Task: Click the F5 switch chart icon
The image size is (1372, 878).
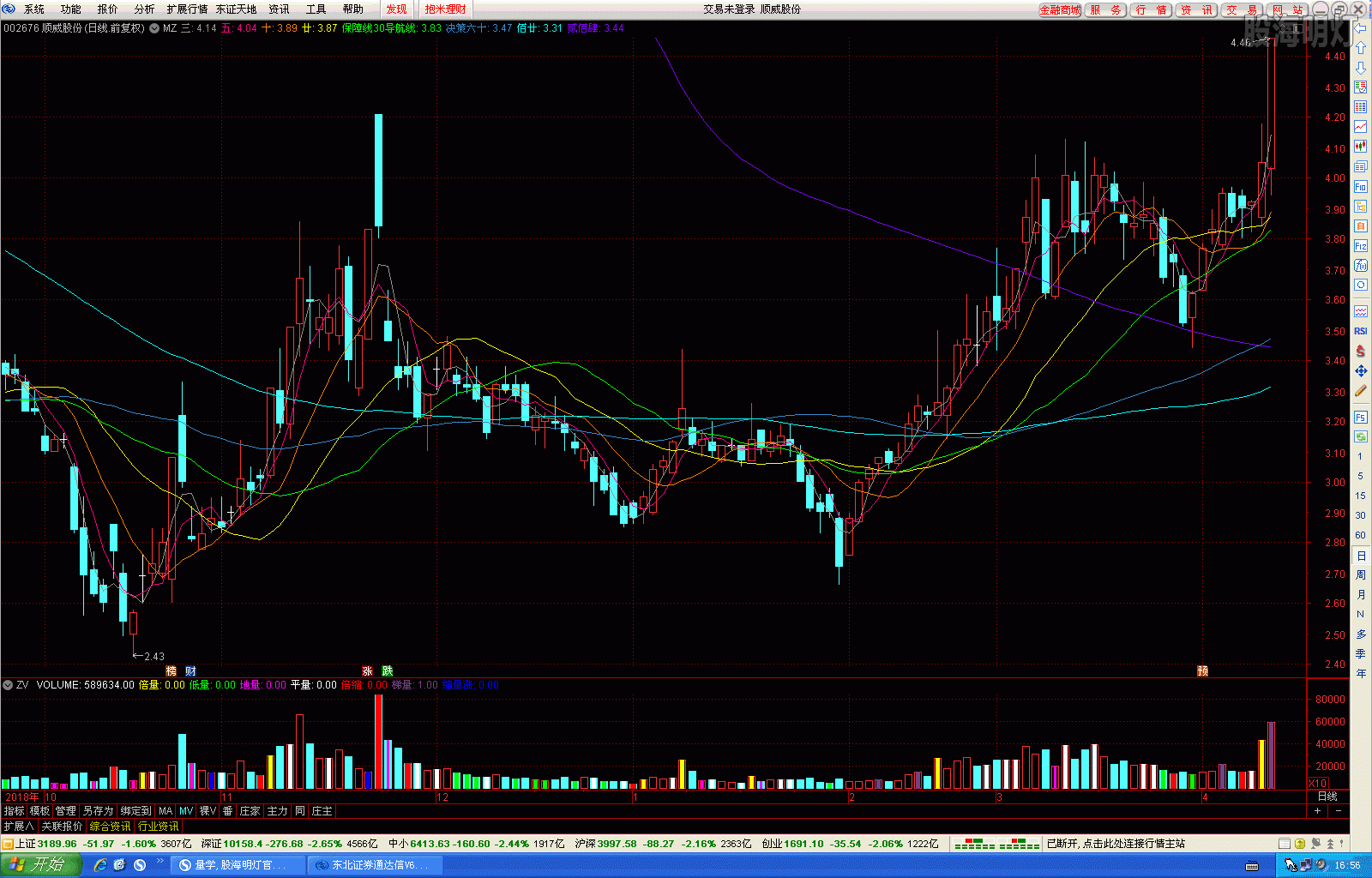Action: tap(1361, 417)
